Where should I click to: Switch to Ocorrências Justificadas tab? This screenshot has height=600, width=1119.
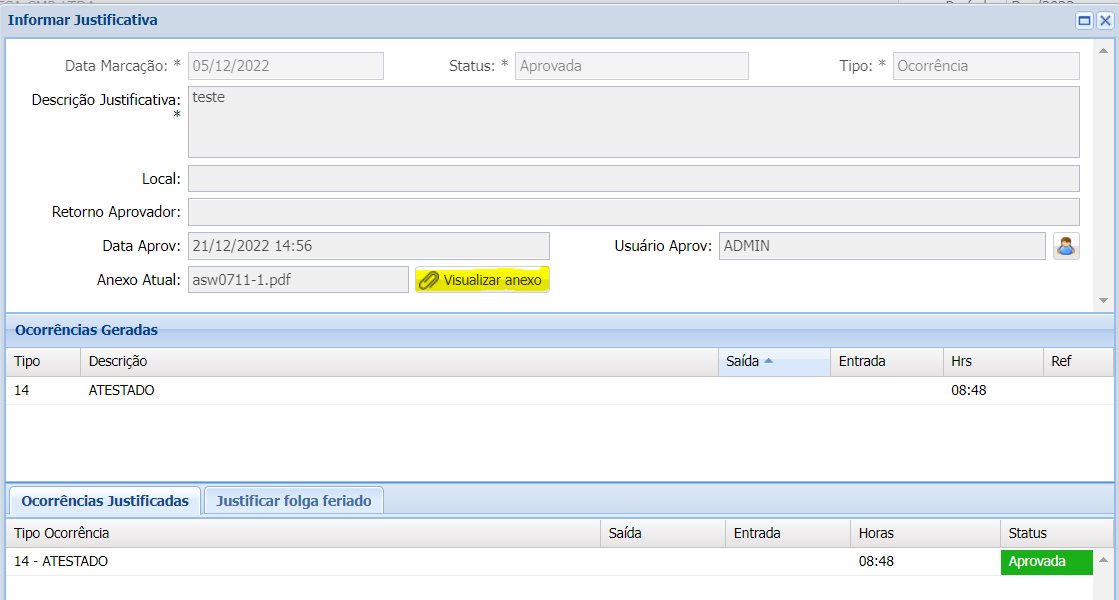(x=105, y=501)
